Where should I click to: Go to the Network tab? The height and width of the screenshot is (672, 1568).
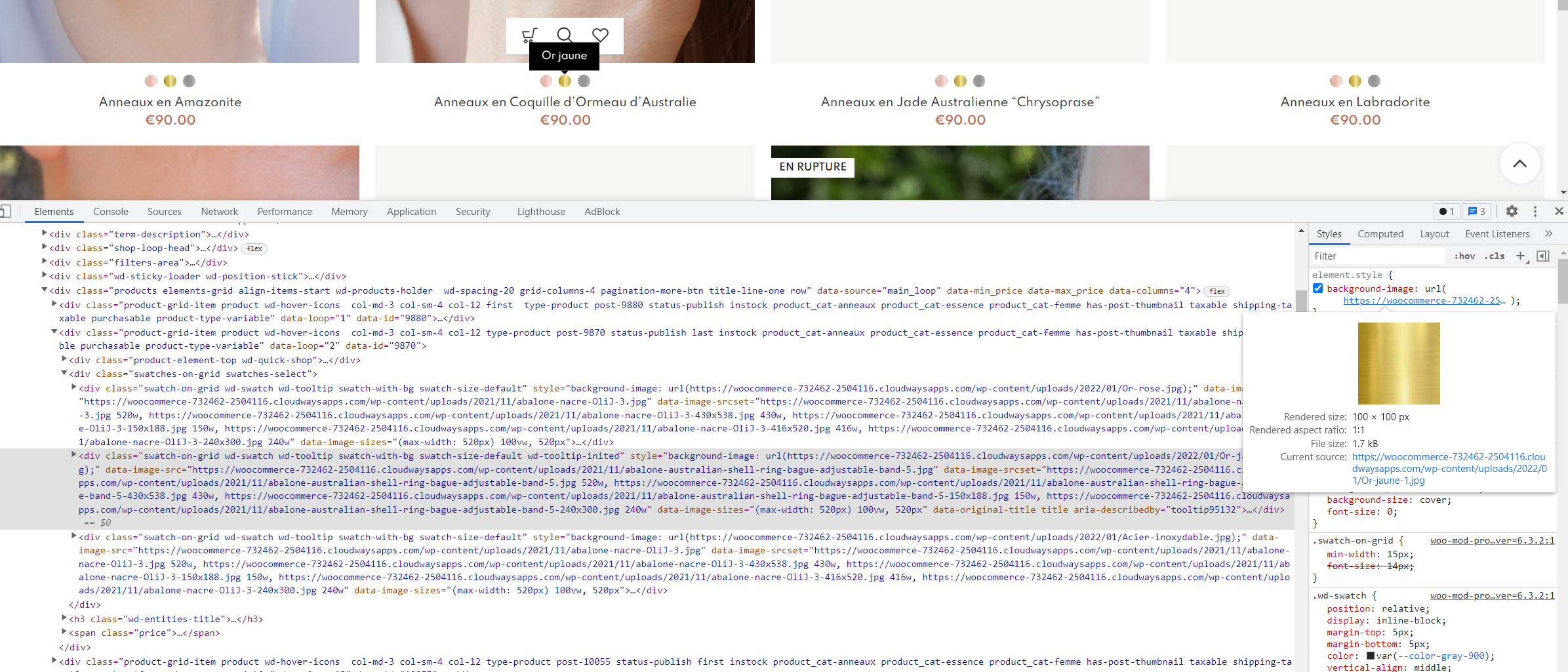click(x=220, y=211)
